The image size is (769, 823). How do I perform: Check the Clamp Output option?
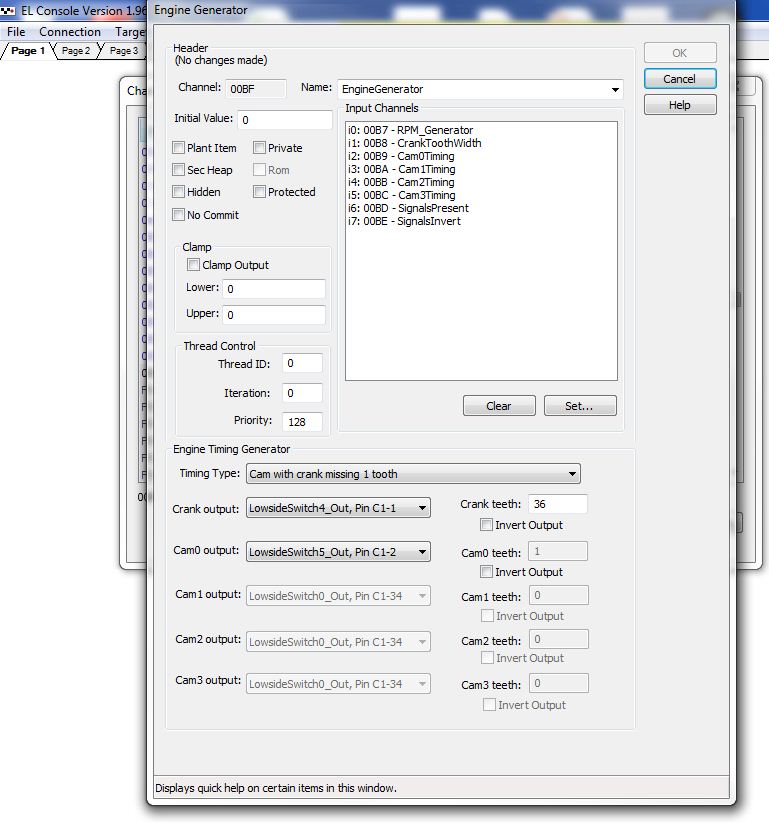[x=194, y=265]
